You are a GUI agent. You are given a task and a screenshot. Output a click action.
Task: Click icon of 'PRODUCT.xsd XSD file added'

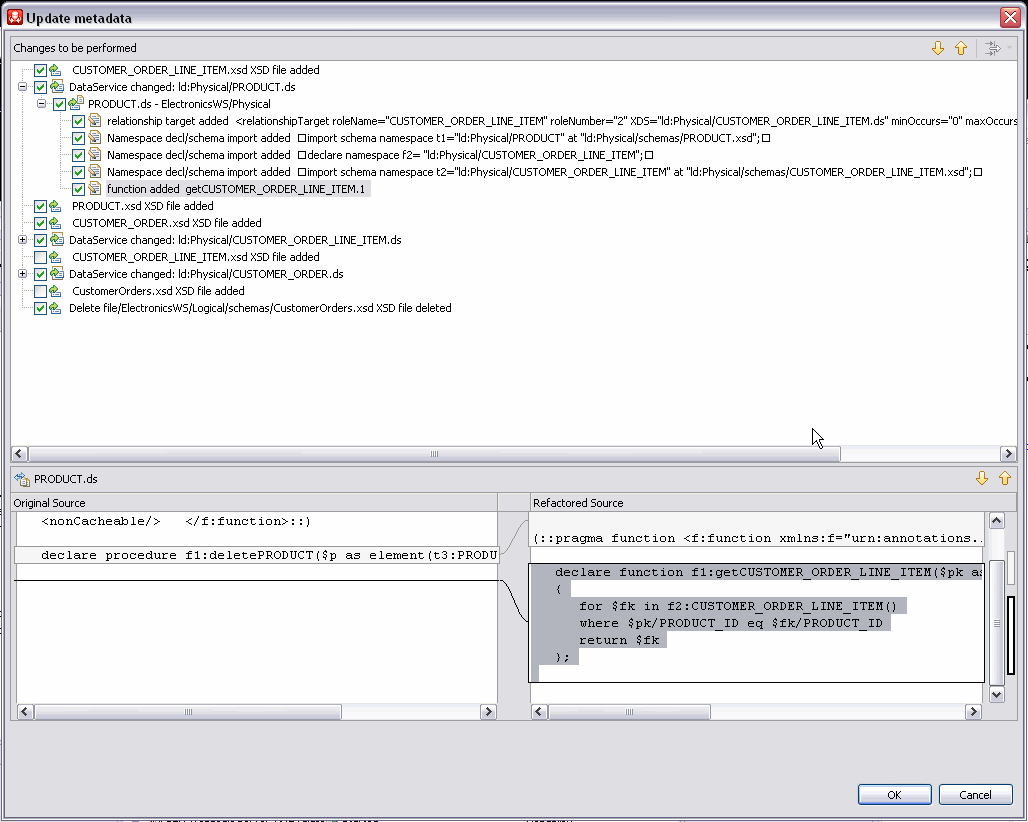56,206
